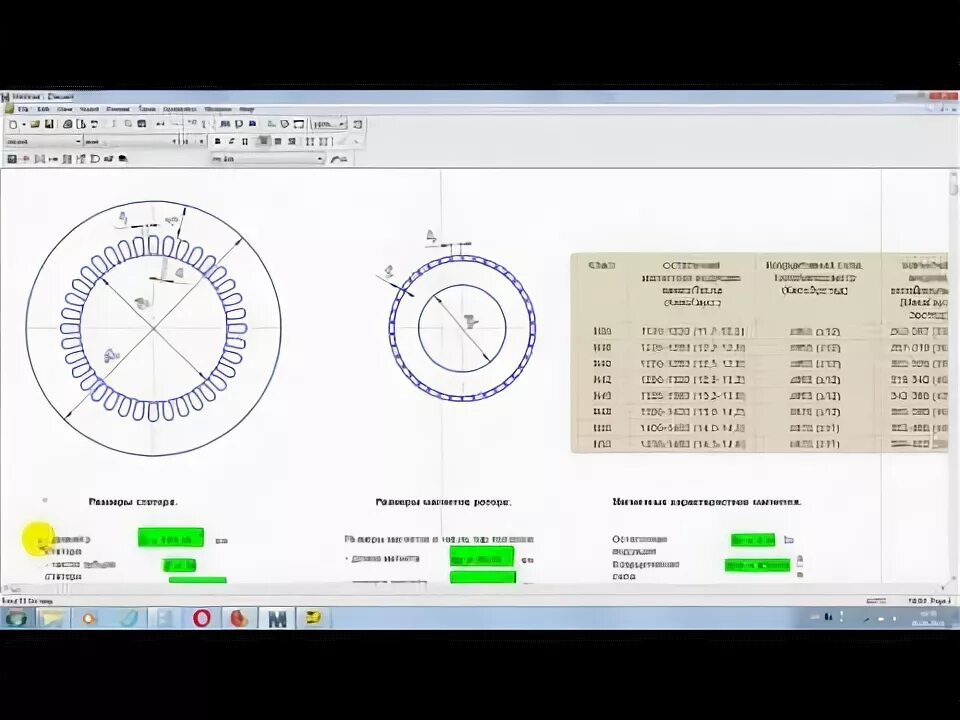Open the Greek symbols palette
The height and width of the screenshot is (720, 960).
click(108, 159)
